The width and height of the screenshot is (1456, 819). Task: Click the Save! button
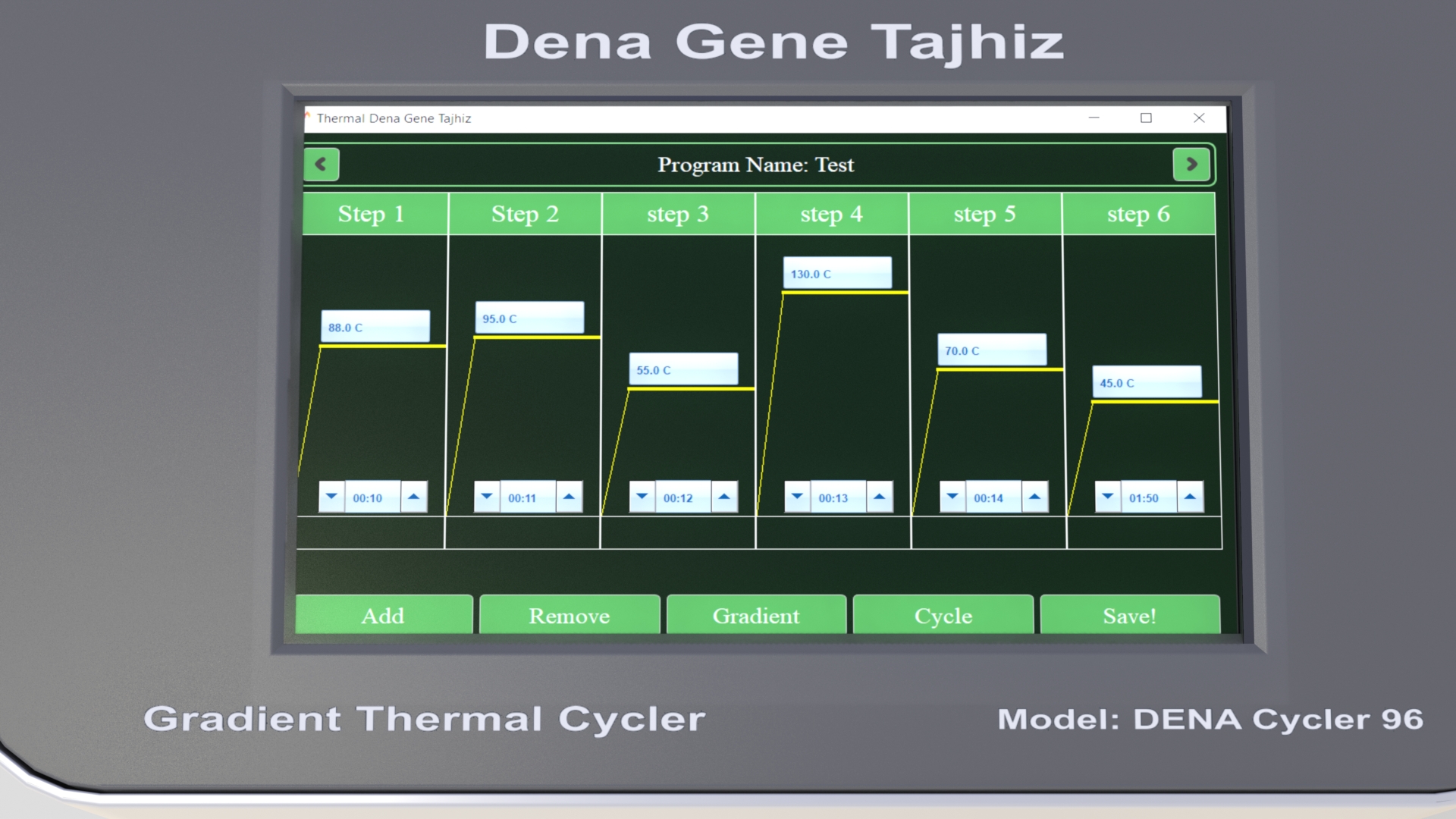(x=1129, y=615)
